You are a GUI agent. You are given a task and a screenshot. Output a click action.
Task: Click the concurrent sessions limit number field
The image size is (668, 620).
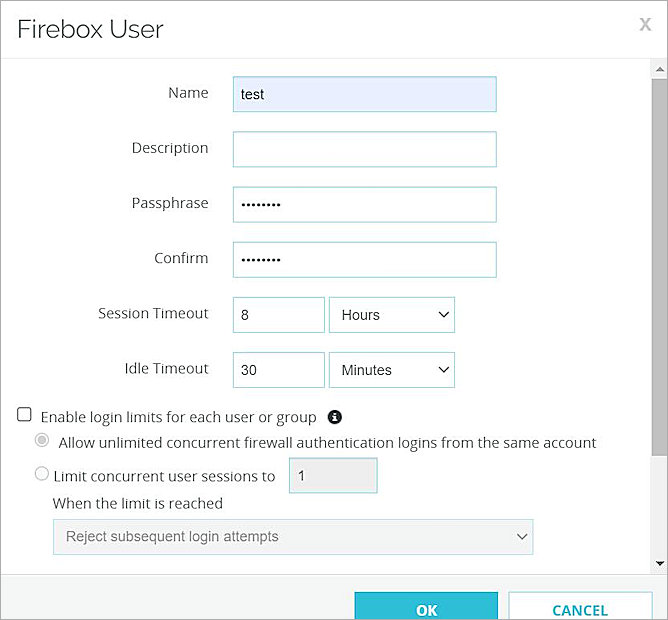tap(333, 476)
